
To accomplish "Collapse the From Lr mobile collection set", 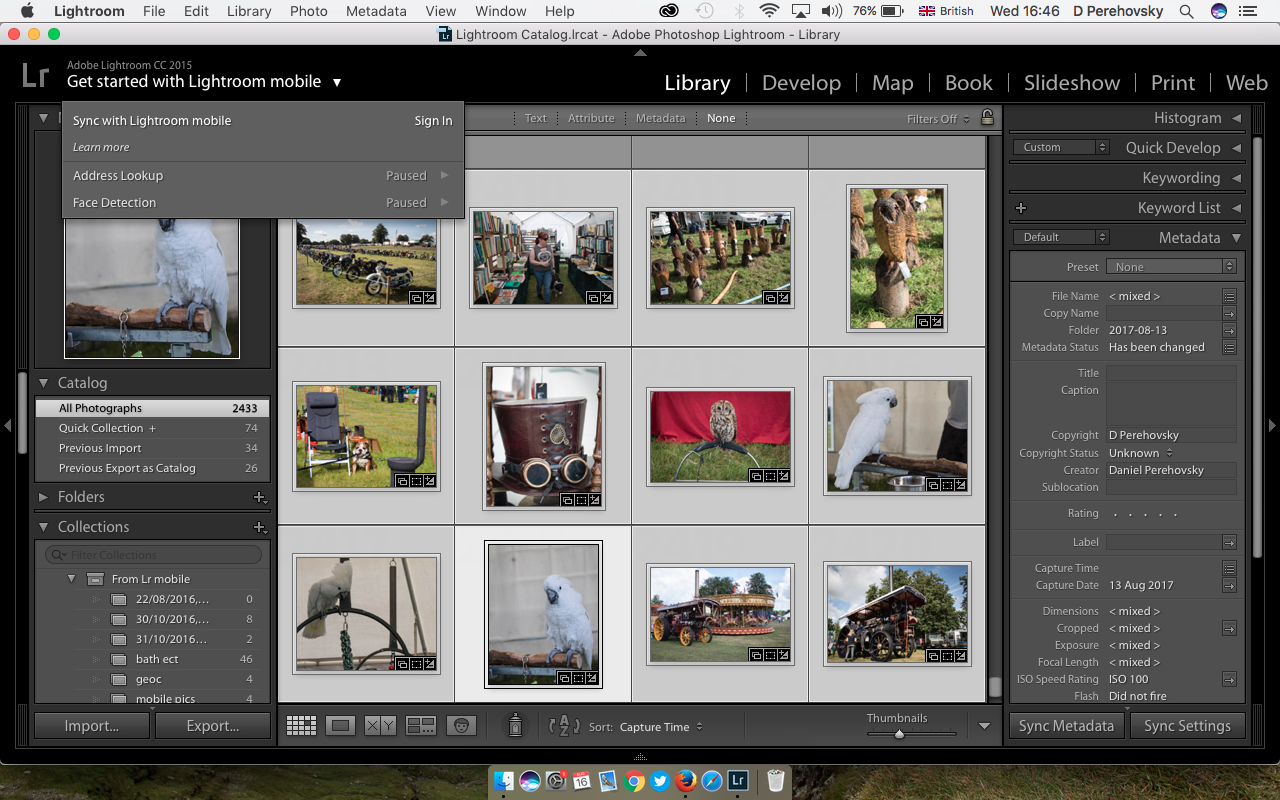I will click(x=71, y=579).
